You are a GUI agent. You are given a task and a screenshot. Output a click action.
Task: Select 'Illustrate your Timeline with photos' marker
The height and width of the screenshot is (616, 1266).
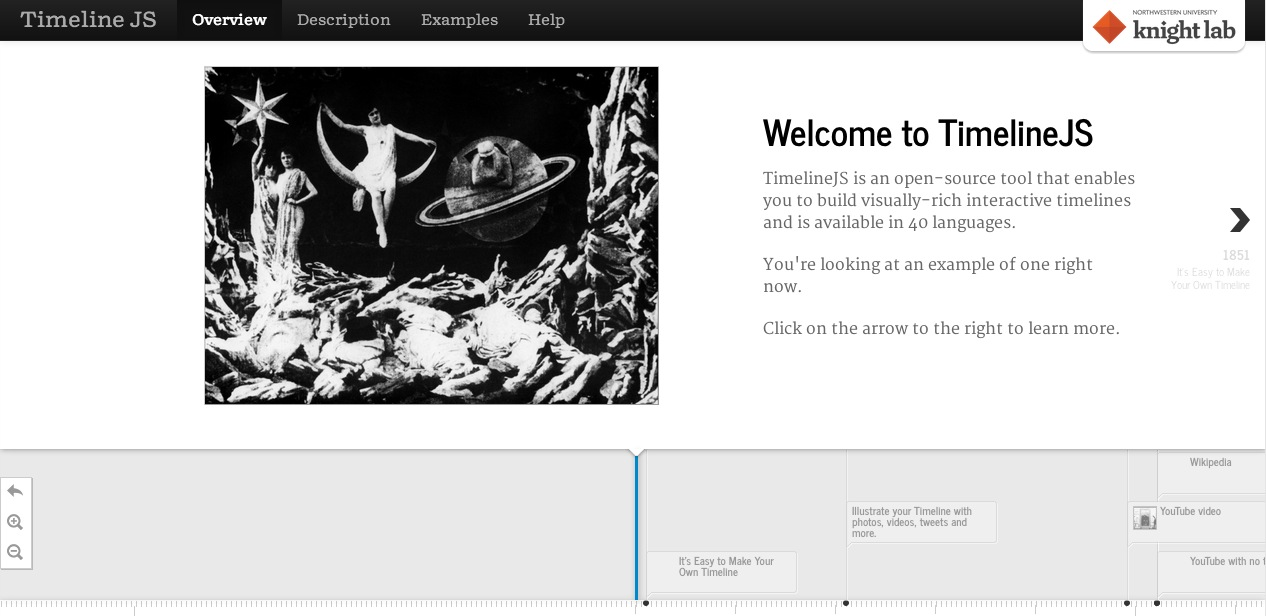click(x=920, y=522)
